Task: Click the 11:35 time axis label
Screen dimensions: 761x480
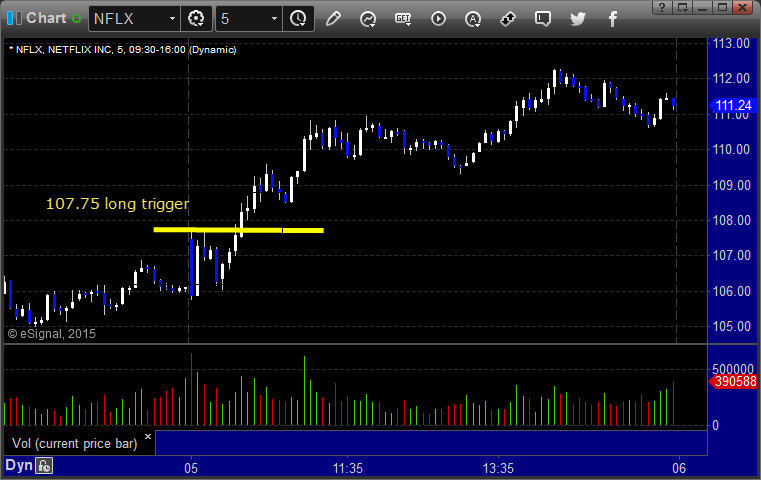Action: pos(347,468)
